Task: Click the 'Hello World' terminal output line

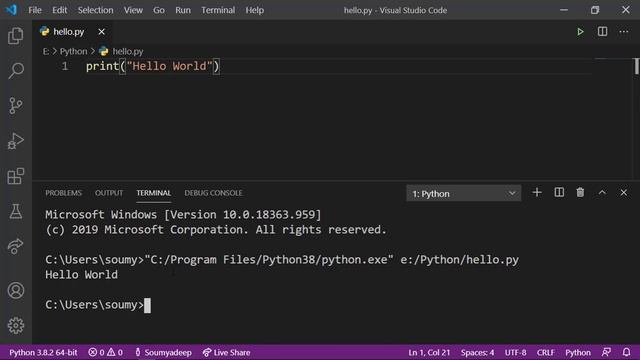Action: coord(82,275)
